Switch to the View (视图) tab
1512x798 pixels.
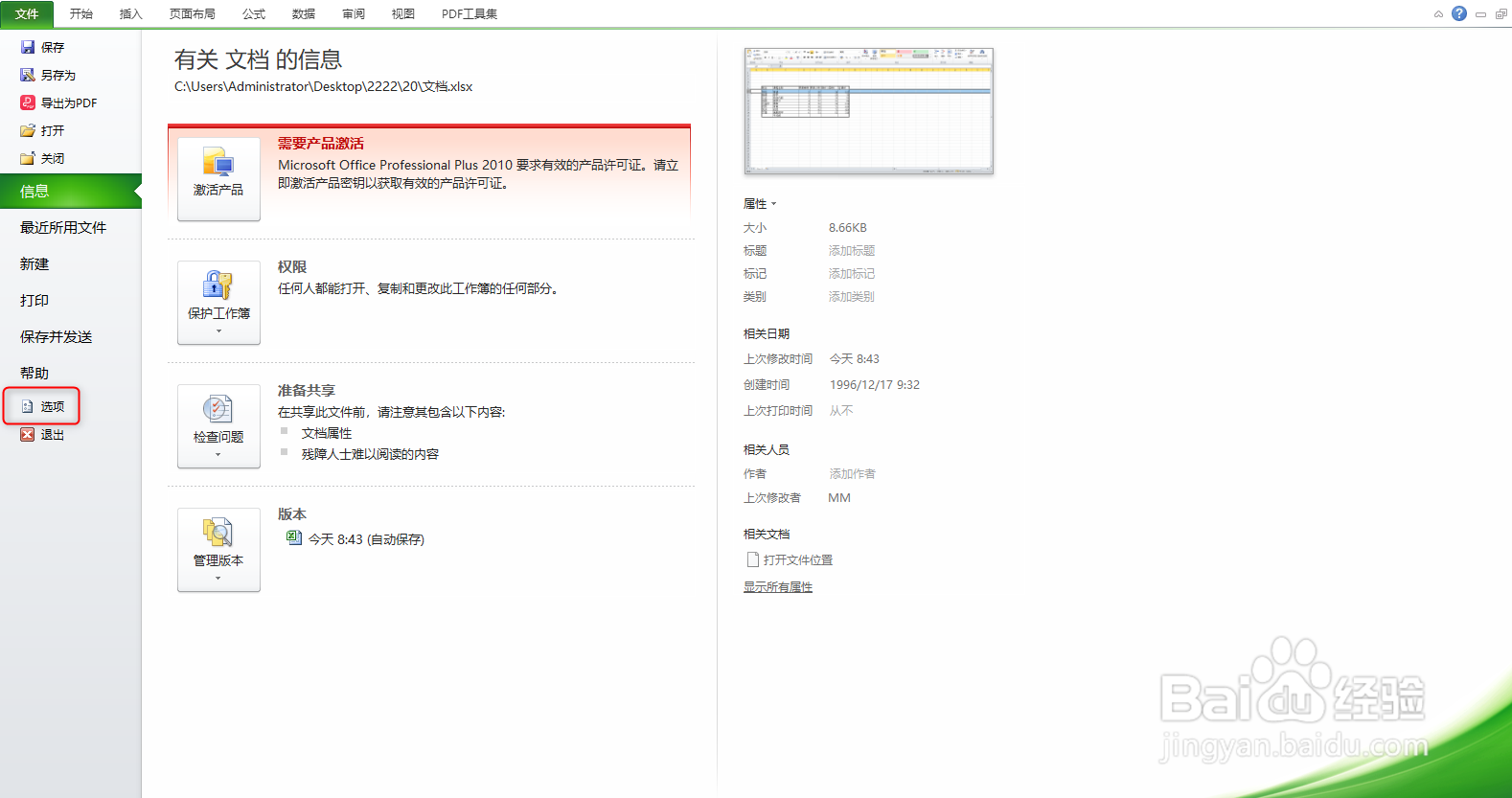403,13
